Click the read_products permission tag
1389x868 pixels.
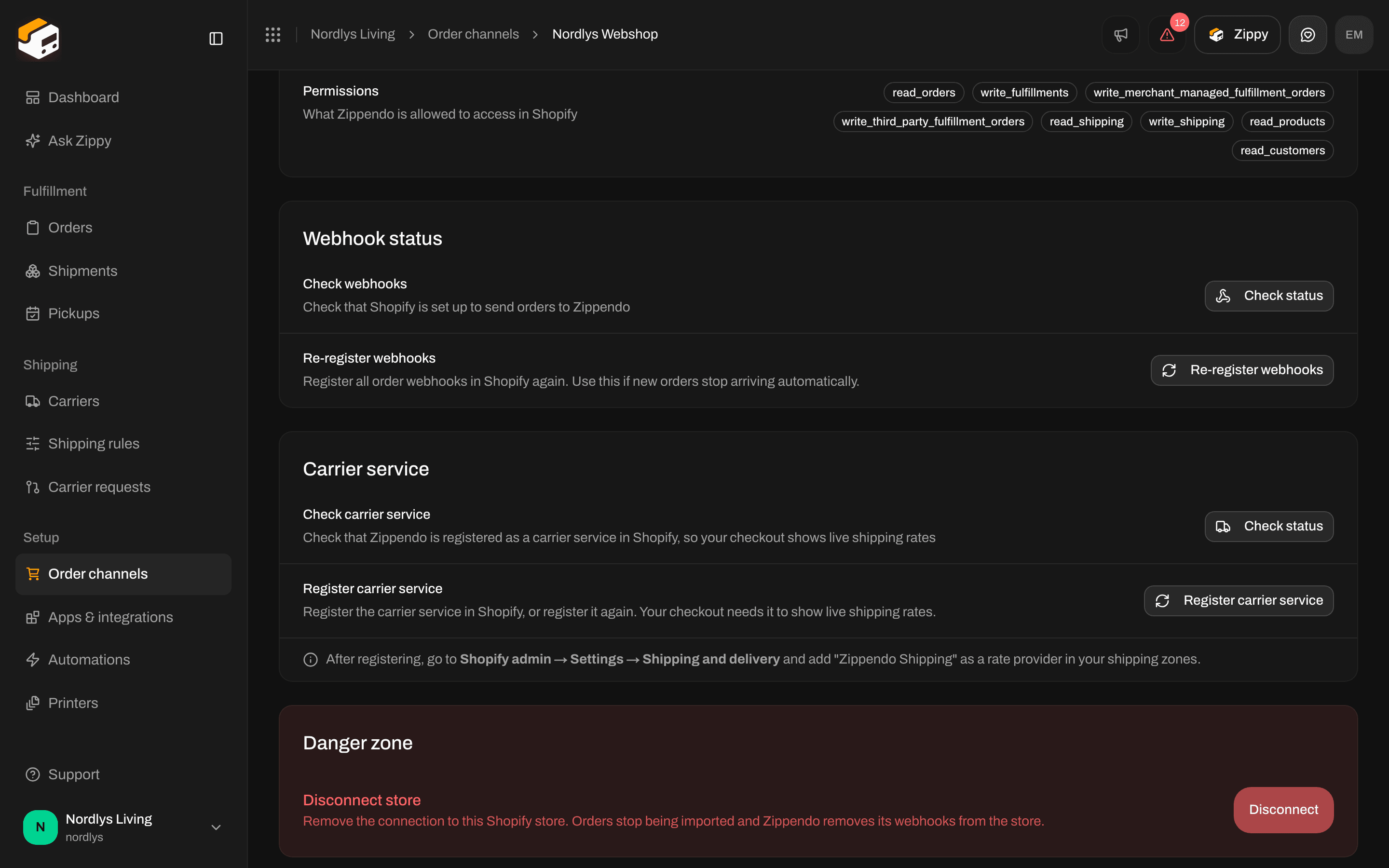point(1287,122)
